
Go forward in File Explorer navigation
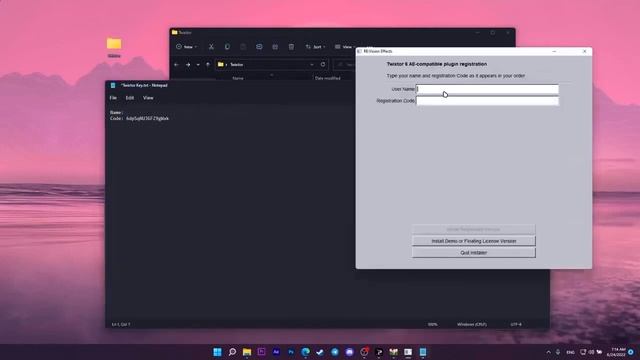pyautogui.click(x=188, y=64)
